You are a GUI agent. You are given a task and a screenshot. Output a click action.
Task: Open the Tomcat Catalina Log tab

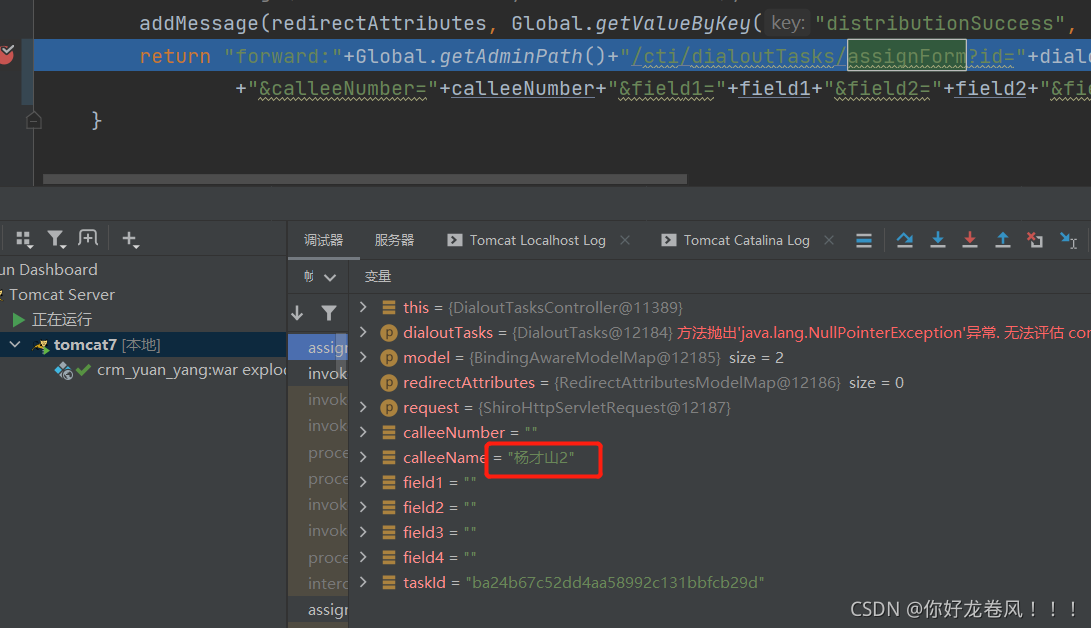pyautogui.click(x=746, y=240)
